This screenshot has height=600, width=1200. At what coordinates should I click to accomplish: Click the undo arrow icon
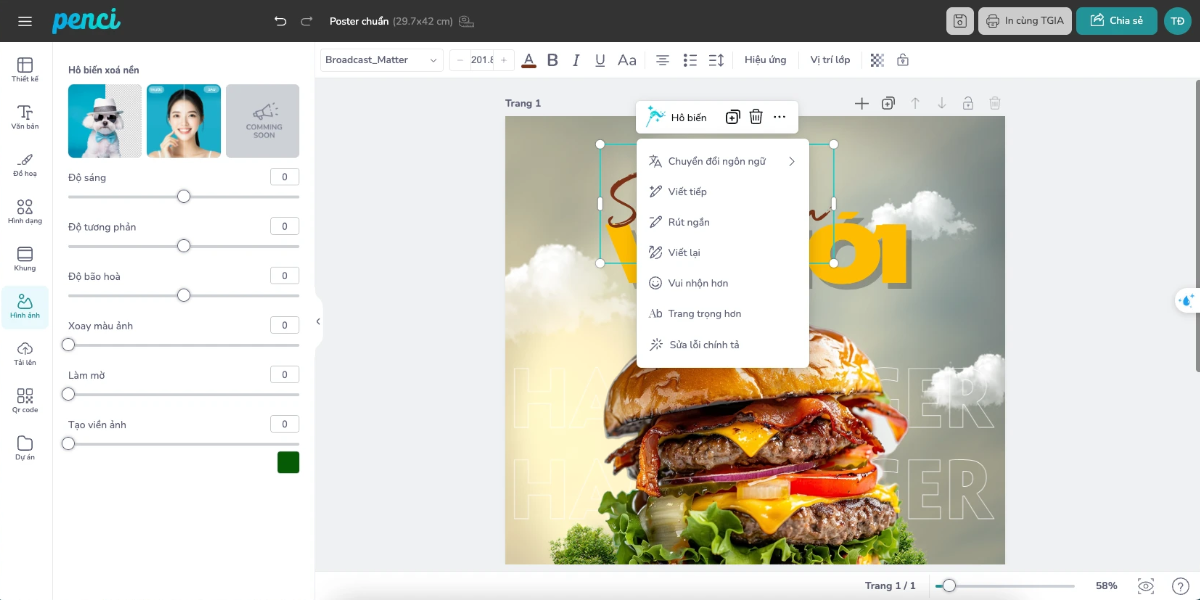pyautogui.click(x=280, y=21)
